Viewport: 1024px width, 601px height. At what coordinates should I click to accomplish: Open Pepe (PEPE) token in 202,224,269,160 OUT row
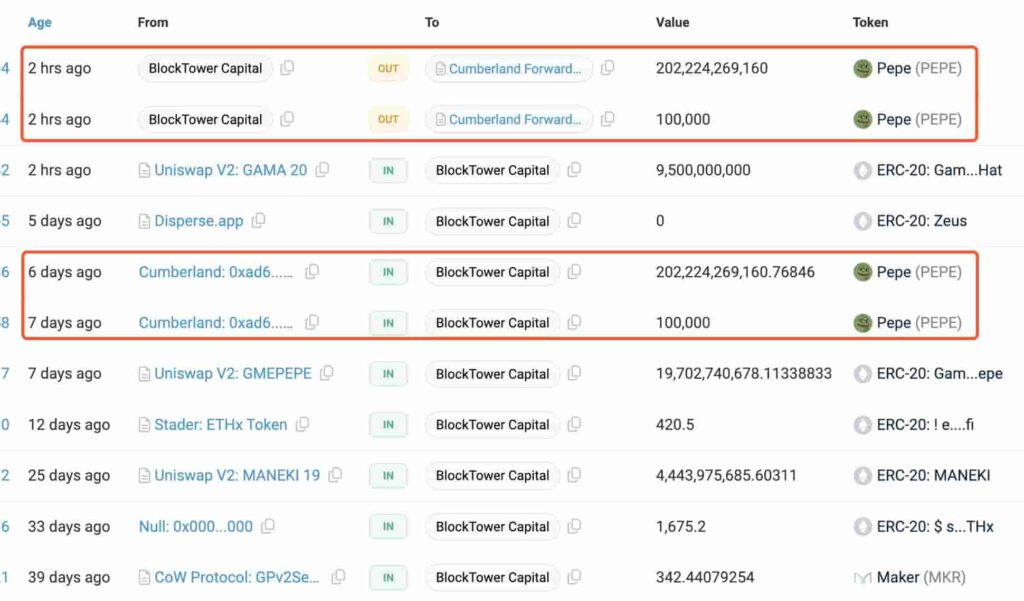pos(919,68)
